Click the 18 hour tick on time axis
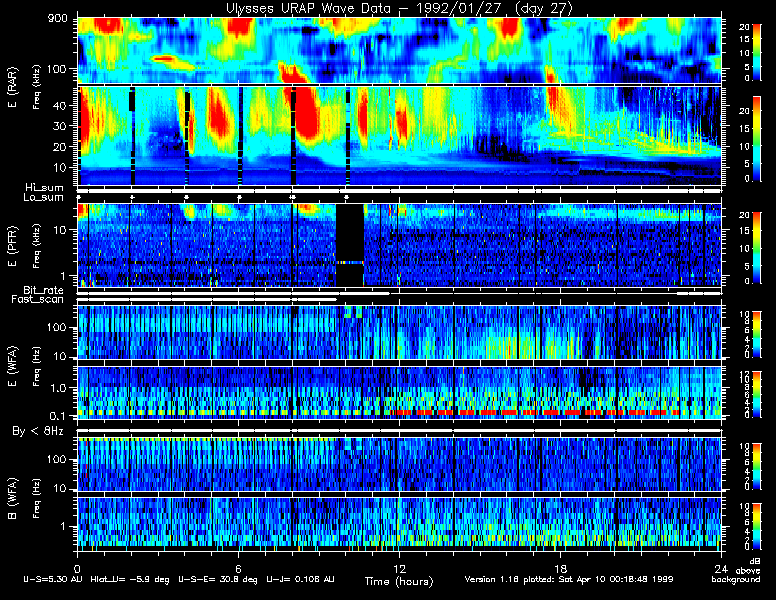This screenshot has height=600, width=776. tap(560, 568)
